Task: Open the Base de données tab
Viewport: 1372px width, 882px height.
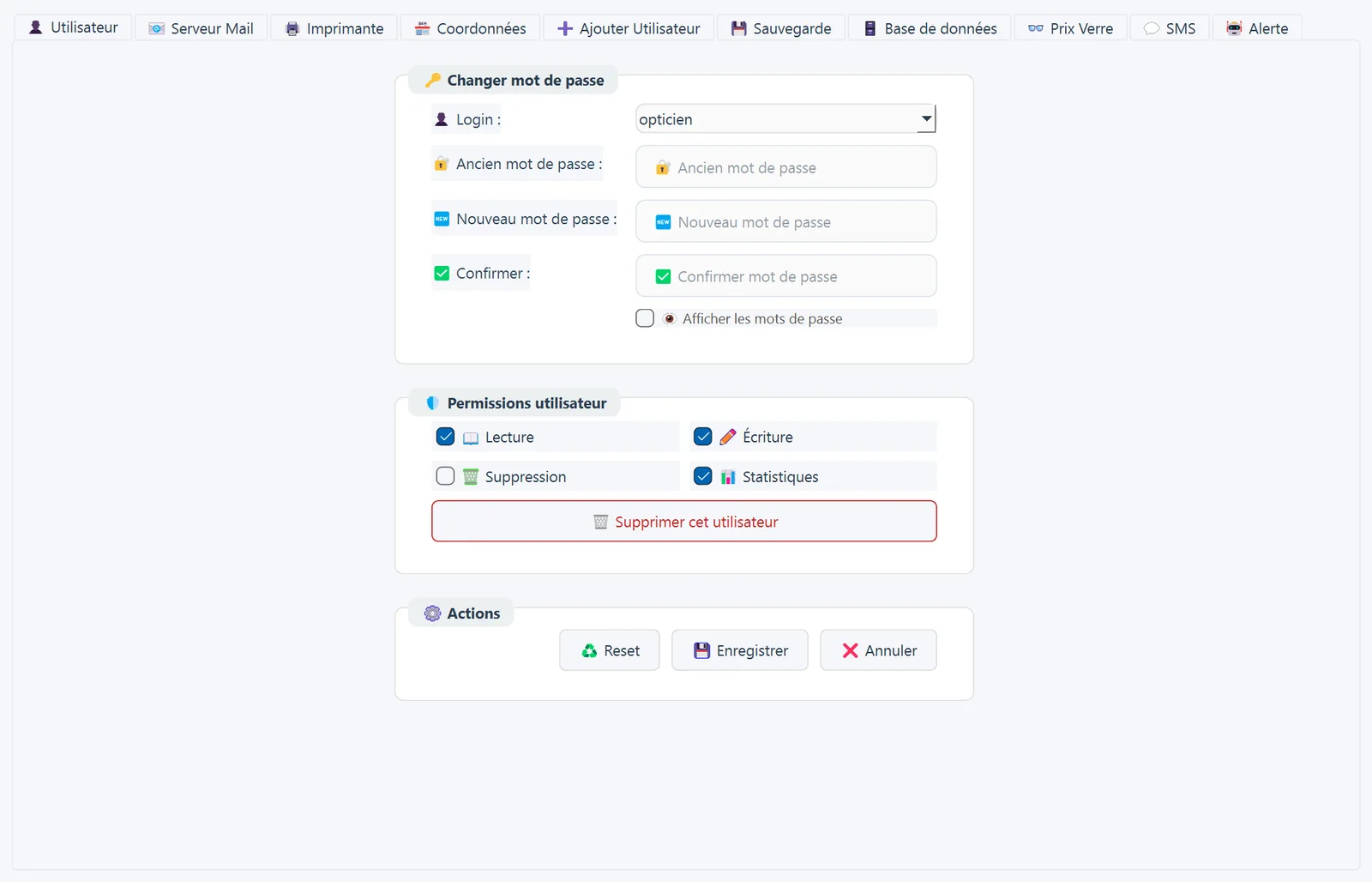Action: pyautogui.click(x=930, y=28)
